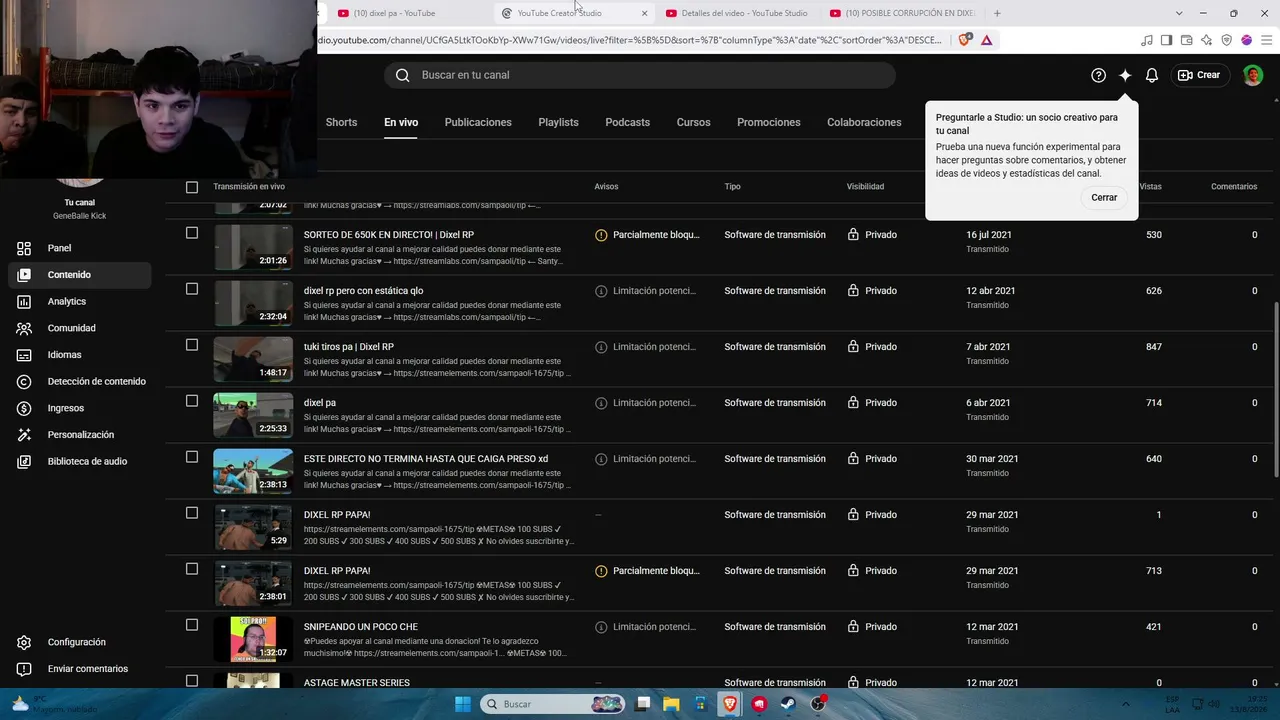Screen dimensions: 1280x720
Task: Switch to the Shorts tab
Action: [341, 122]
